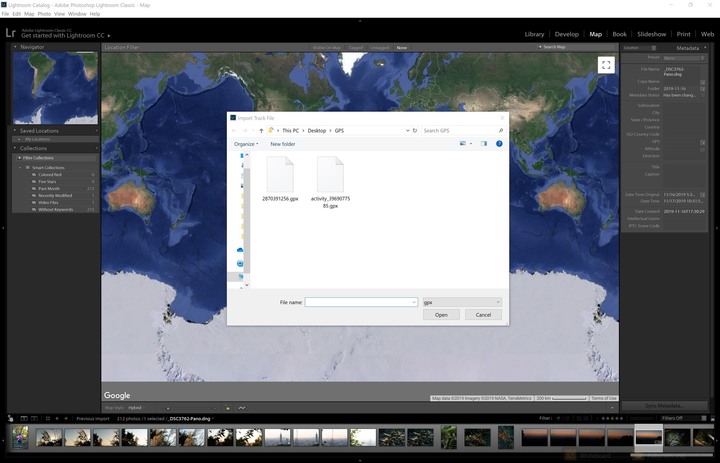Click the Sync Metadata button
Screen dimensions: 720x463
[664, 406]
